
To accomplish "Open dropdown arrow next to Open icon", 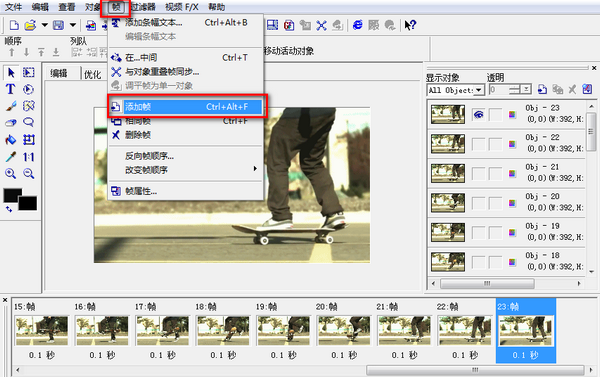I will (x=44, y=26).
